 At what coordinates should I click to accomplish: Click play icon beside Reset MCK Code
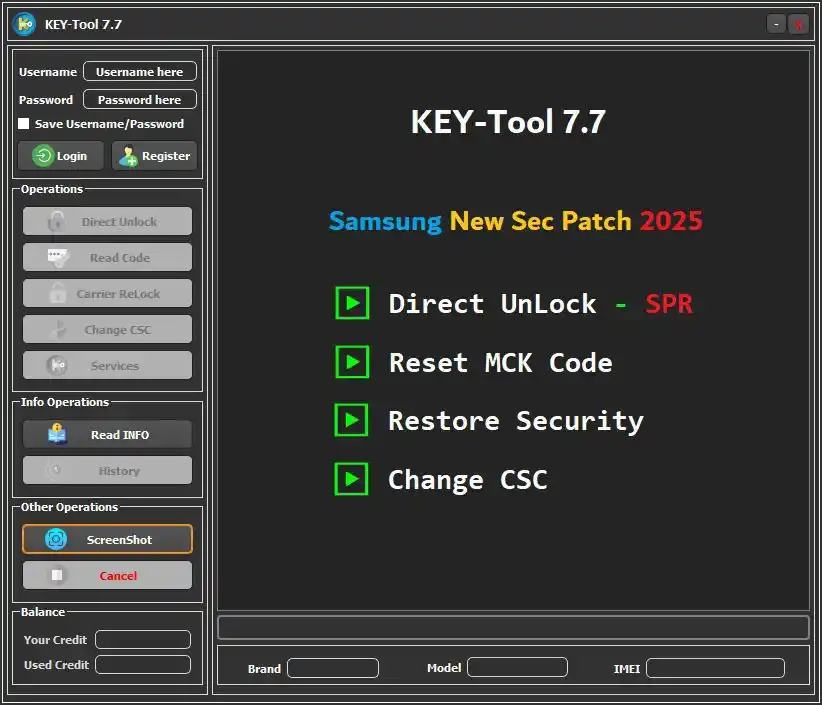(352, 362)
